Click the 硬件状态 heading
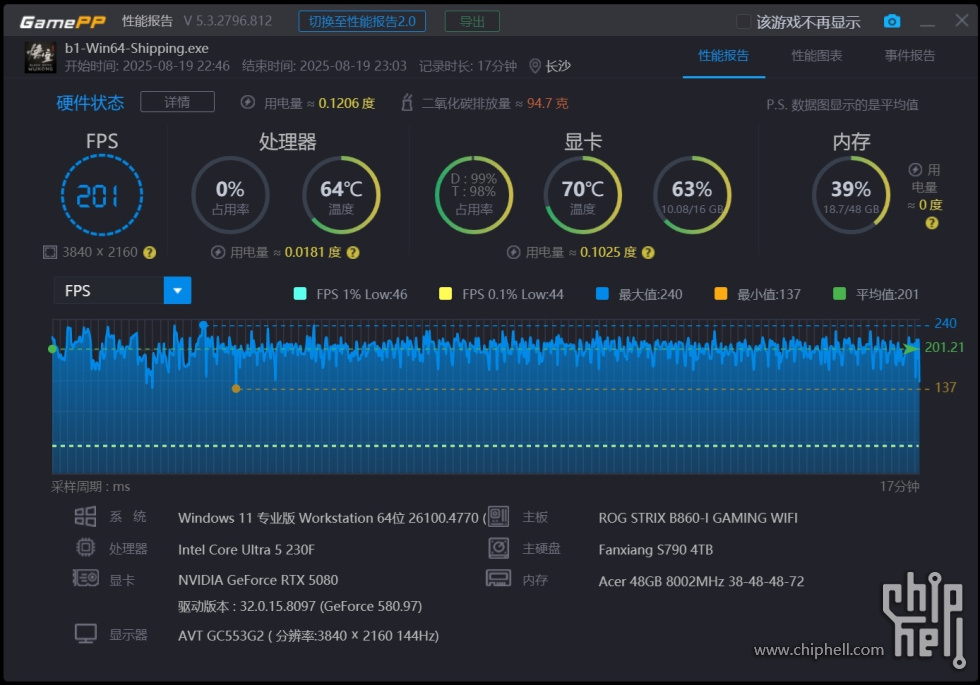 tap(90, 102)
